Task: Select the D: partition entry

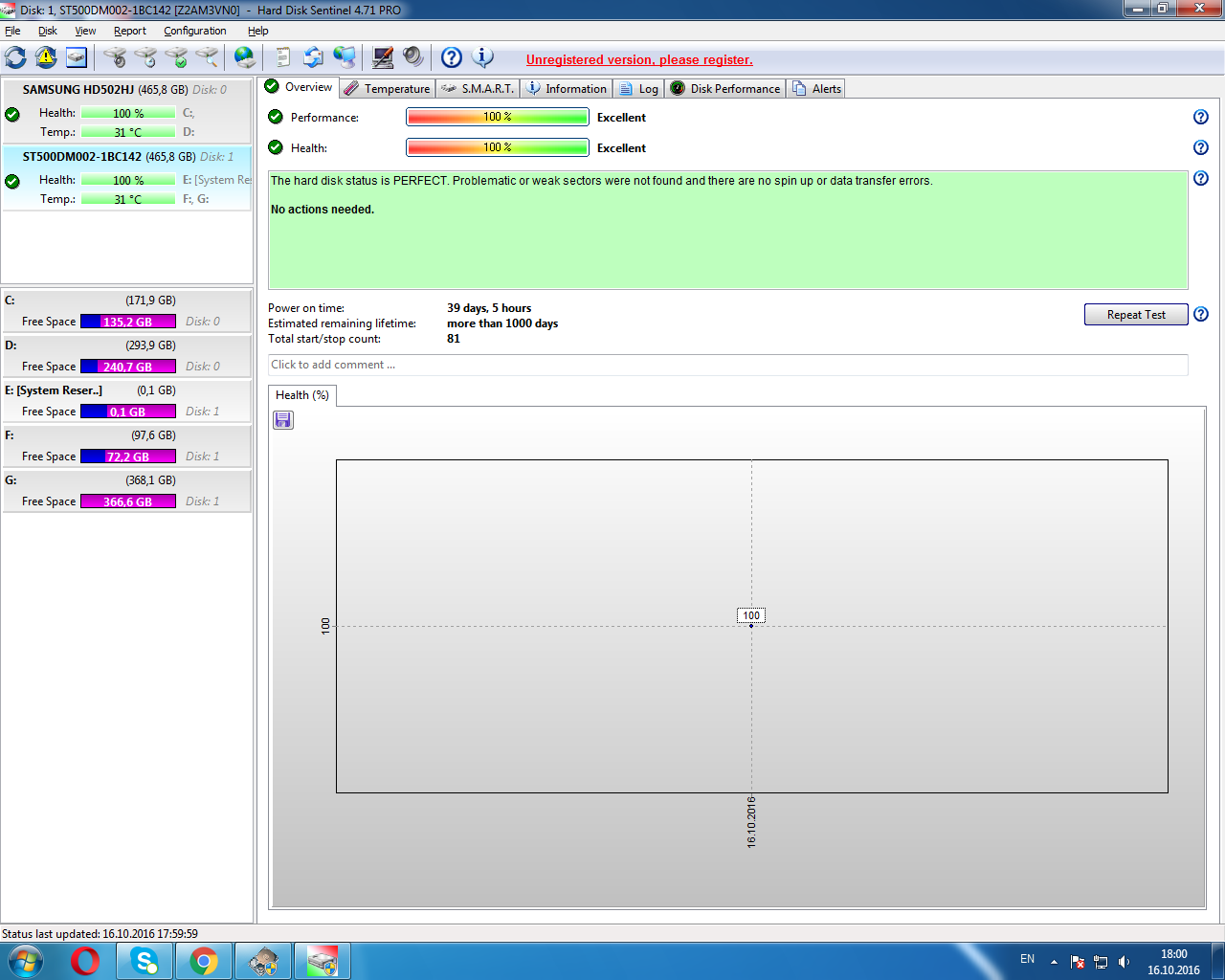Action: coord(126,356)
